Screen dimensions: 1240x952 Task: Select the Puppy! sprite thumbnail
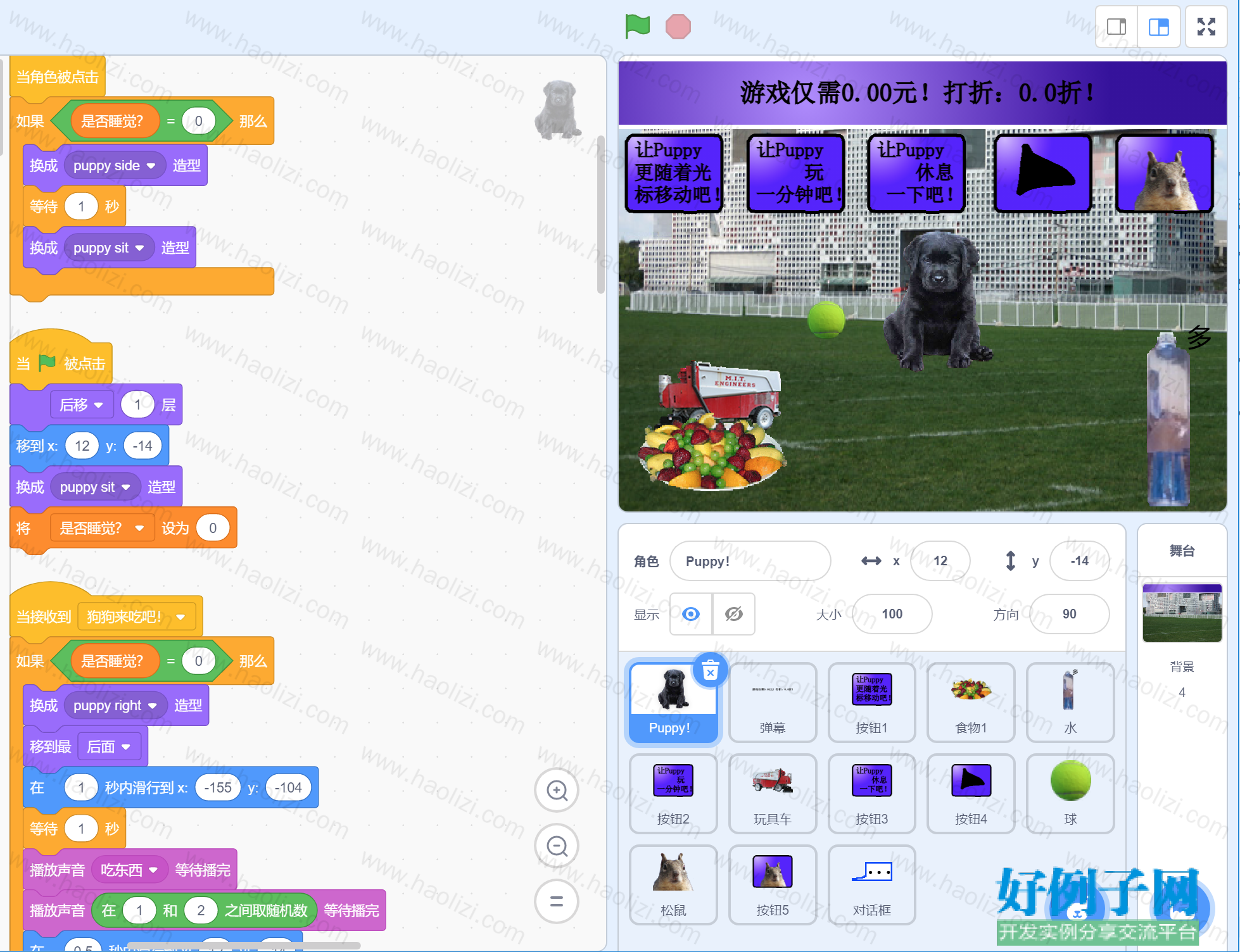tap(673, 703)
